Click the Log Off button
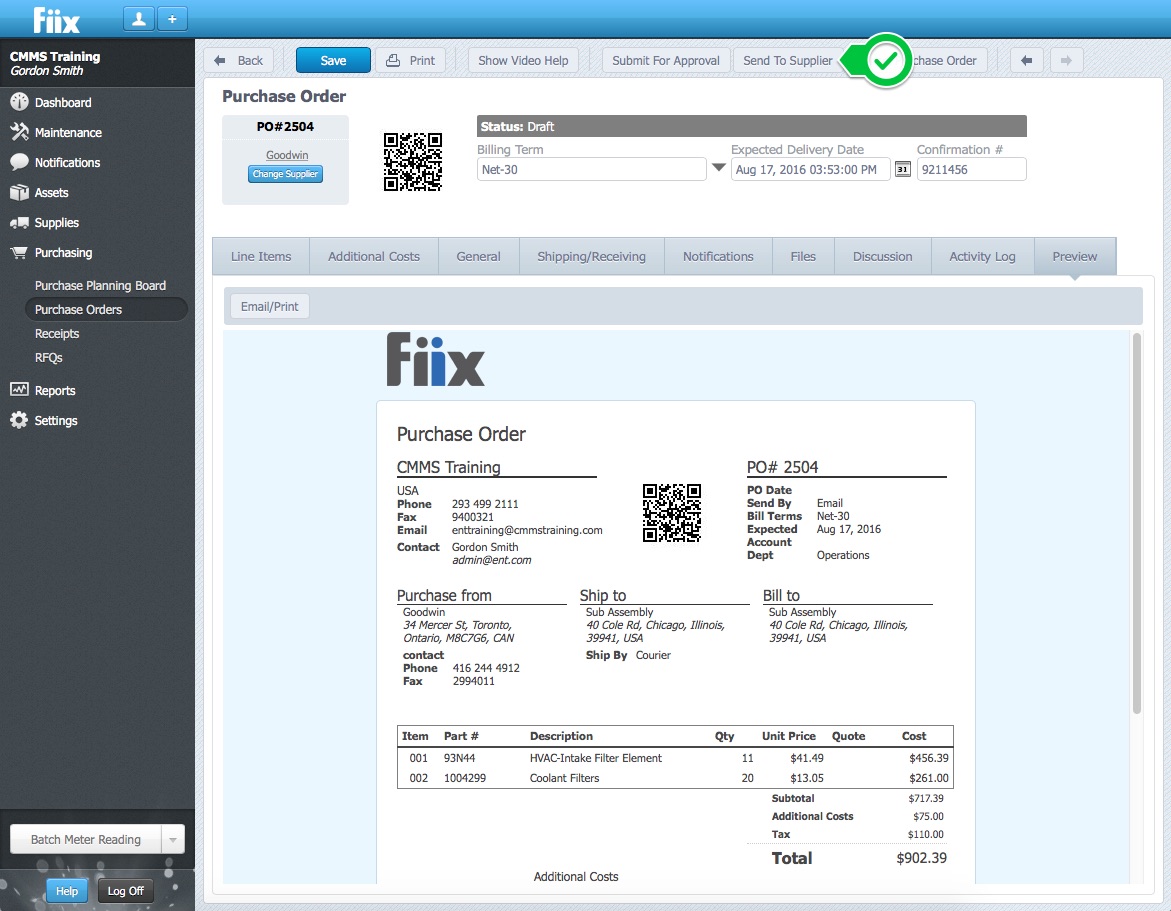 tap(125, 891)
